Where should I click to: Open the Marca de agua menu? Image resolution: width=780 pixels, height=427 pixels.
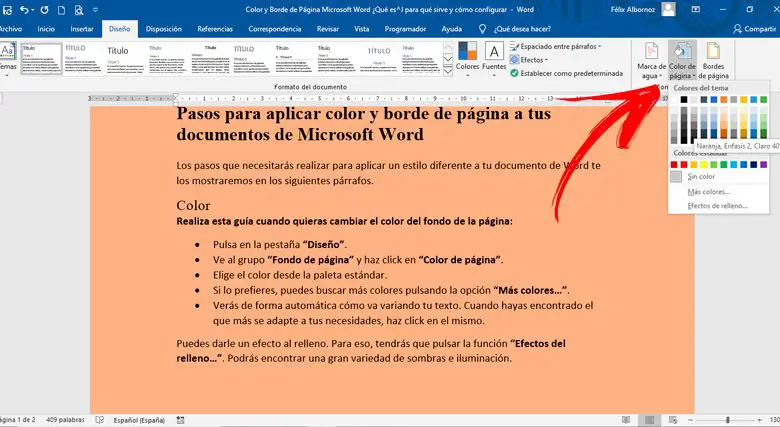point(651,61)
